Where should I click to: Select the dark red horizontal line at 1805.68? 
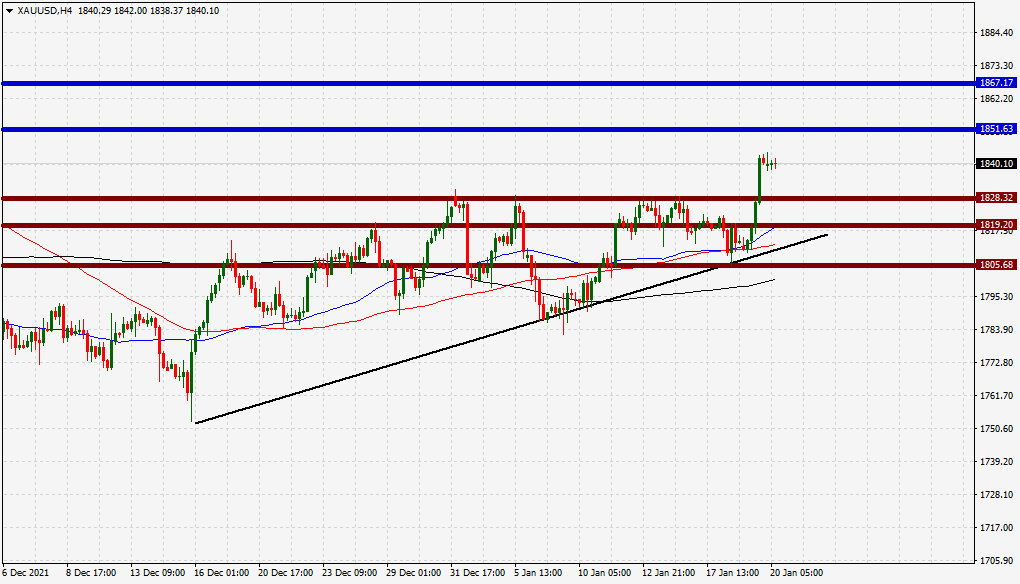point(488,265)
